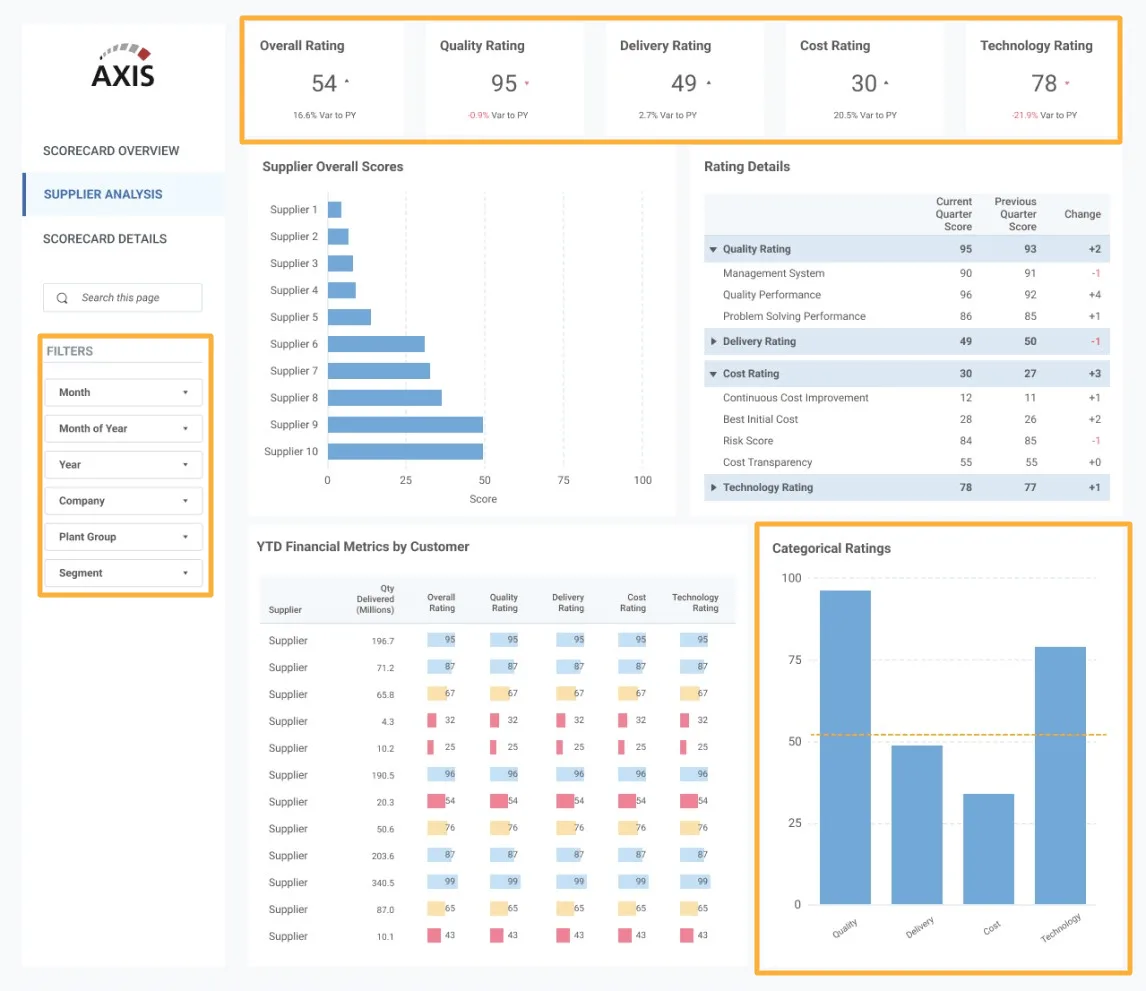Click the Cost Rating value 30 card
Image resolution: width=1146 pixels, height=991 pixels.
864,83
